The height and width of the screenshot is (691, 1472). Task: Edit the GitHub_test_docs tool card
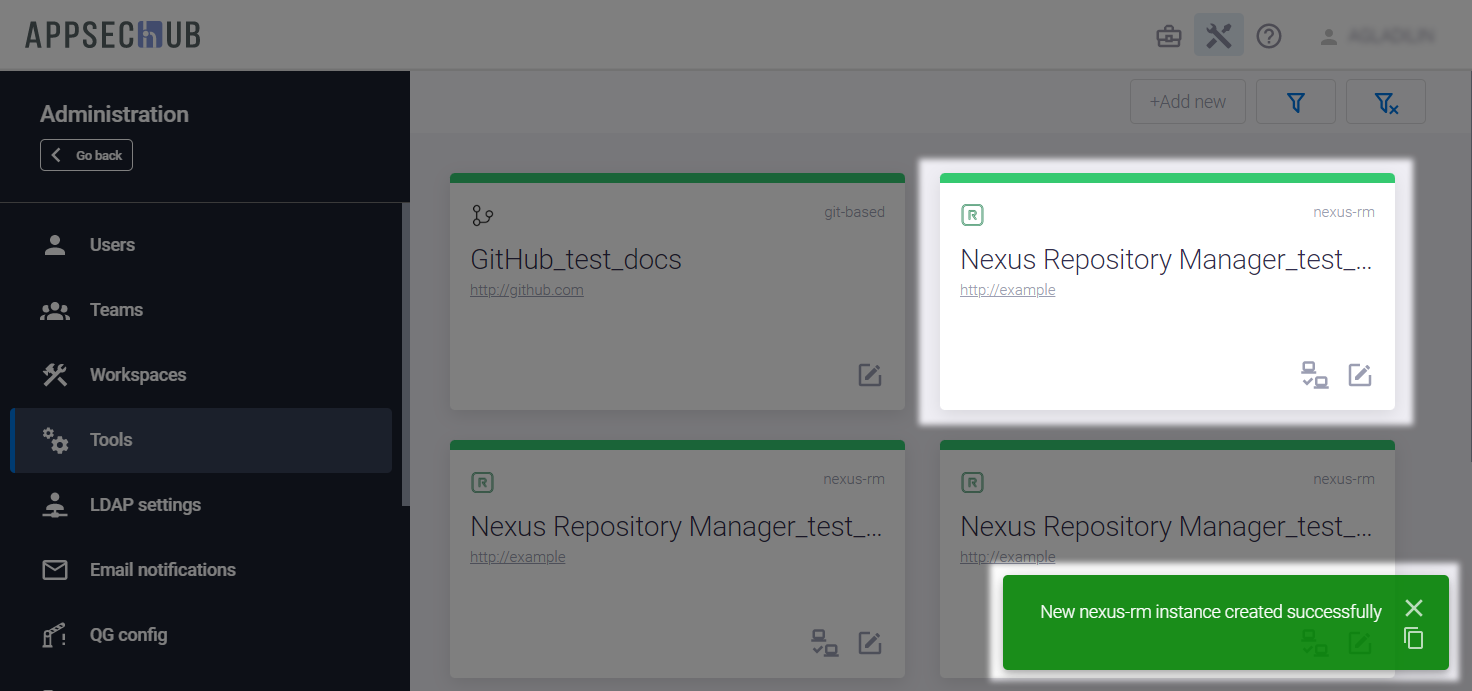click(870, 375)
